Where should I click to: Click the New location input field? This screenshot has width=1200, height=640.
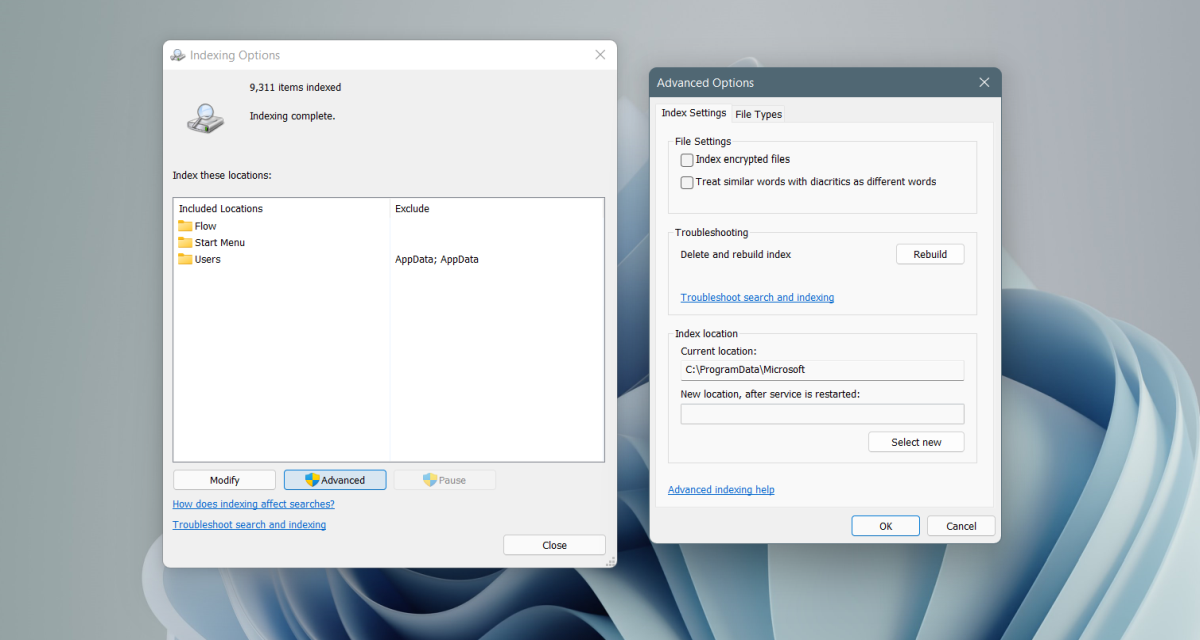pyautogui.click(x=822, y=414)
